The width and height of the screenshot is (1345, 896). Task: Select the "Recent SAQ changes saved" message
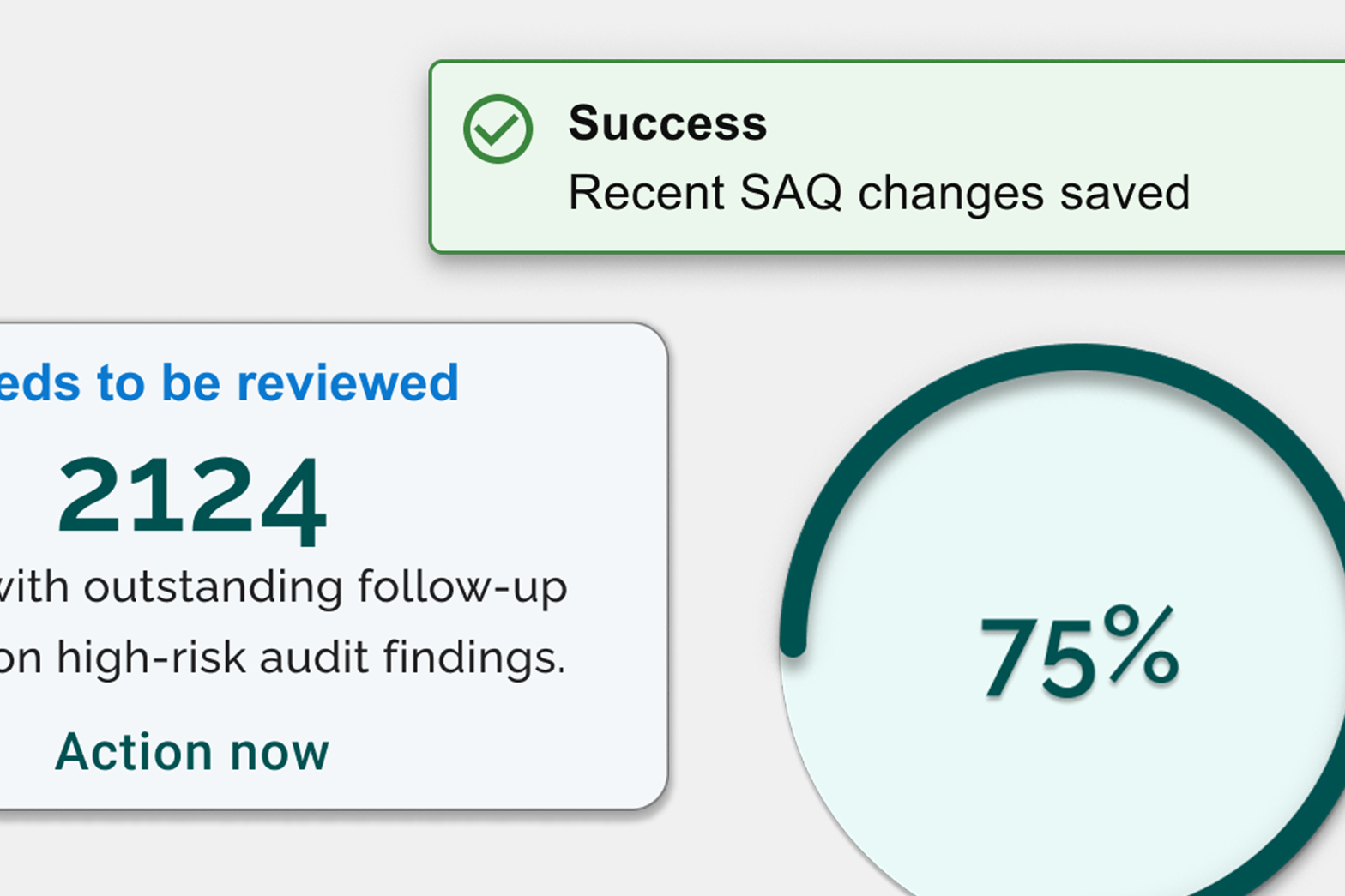tap(878, 193)
